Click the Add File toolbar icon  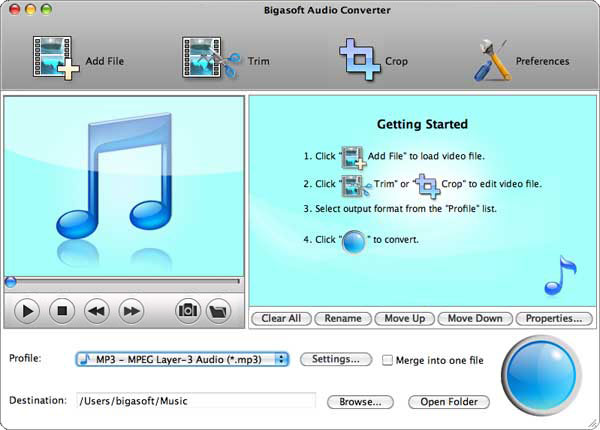(56, 59)
